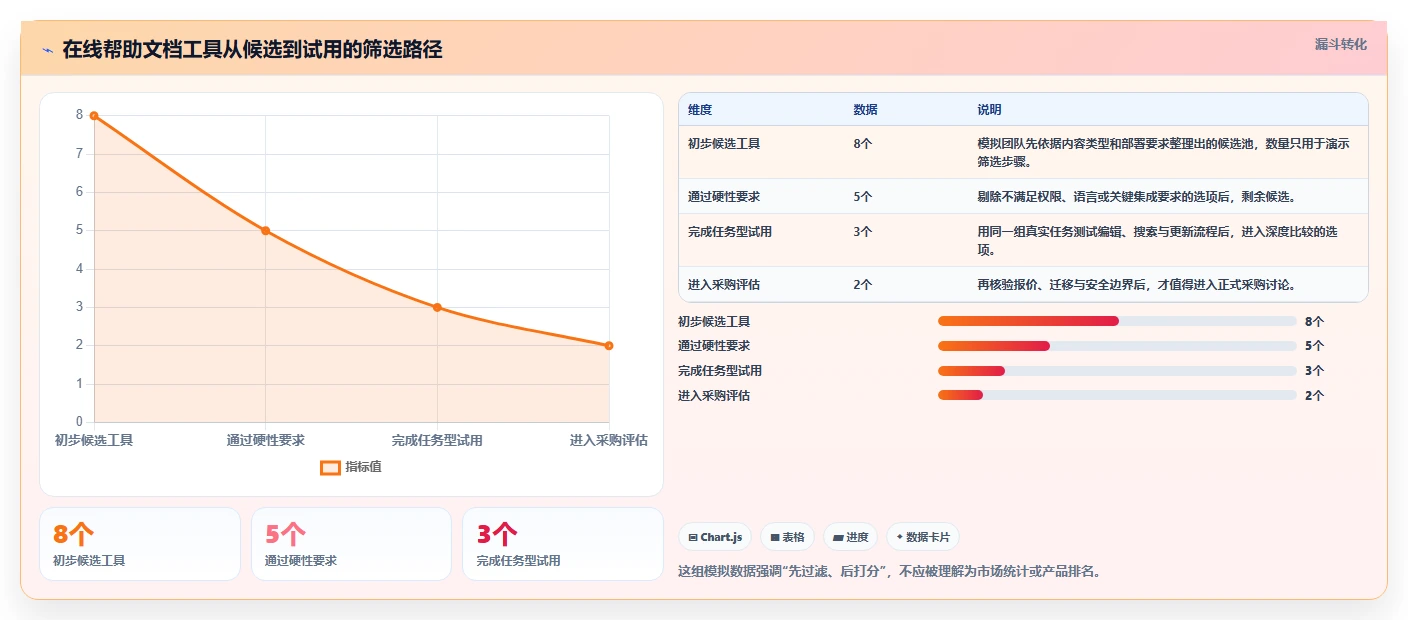Click the description starting 用同一组真实任务测试
This screenshot has width=1408, height=620.
coord(1158,241)
